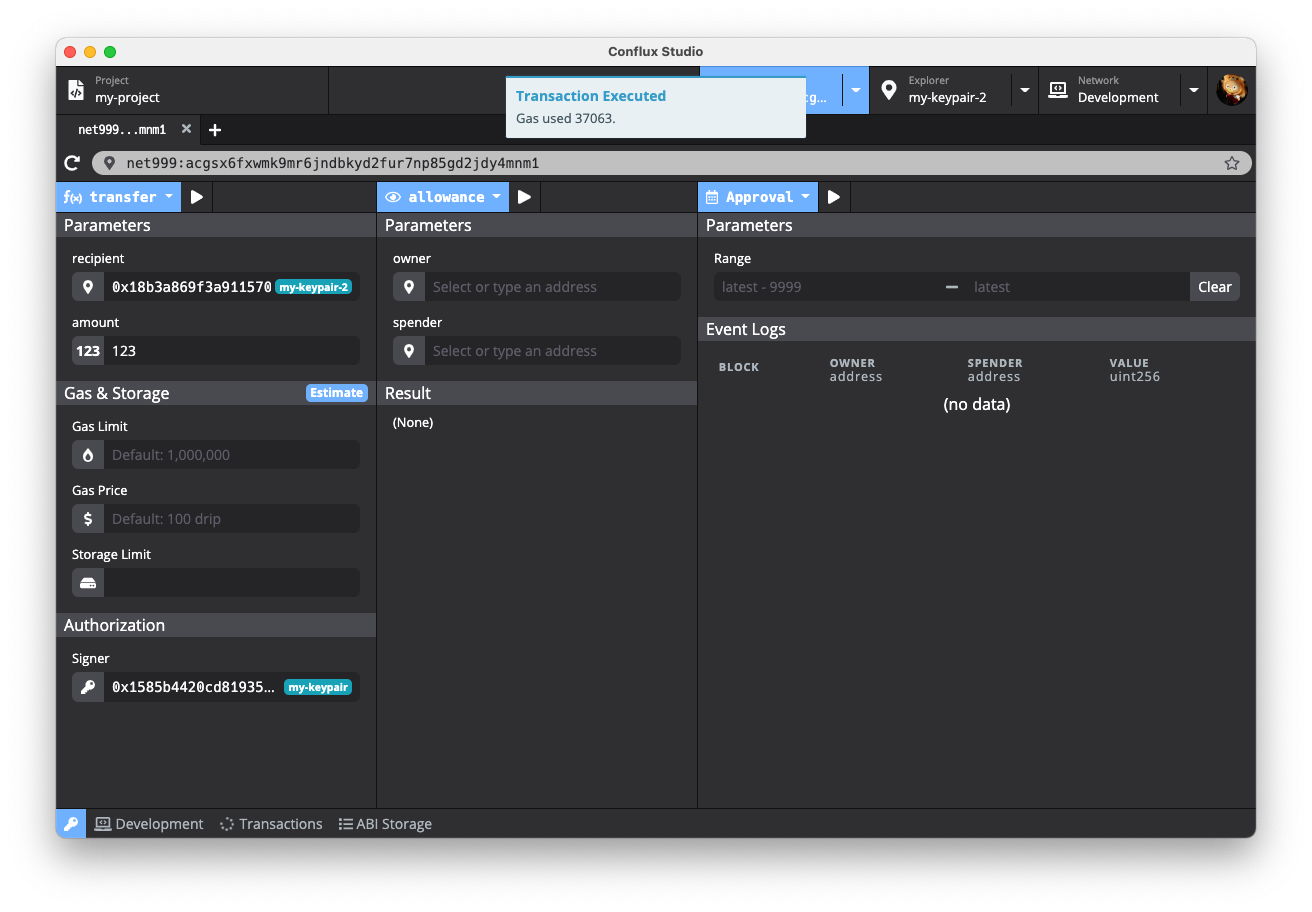
Task: Click the 'Gas used 37063.' text
Action: [566, 118]
